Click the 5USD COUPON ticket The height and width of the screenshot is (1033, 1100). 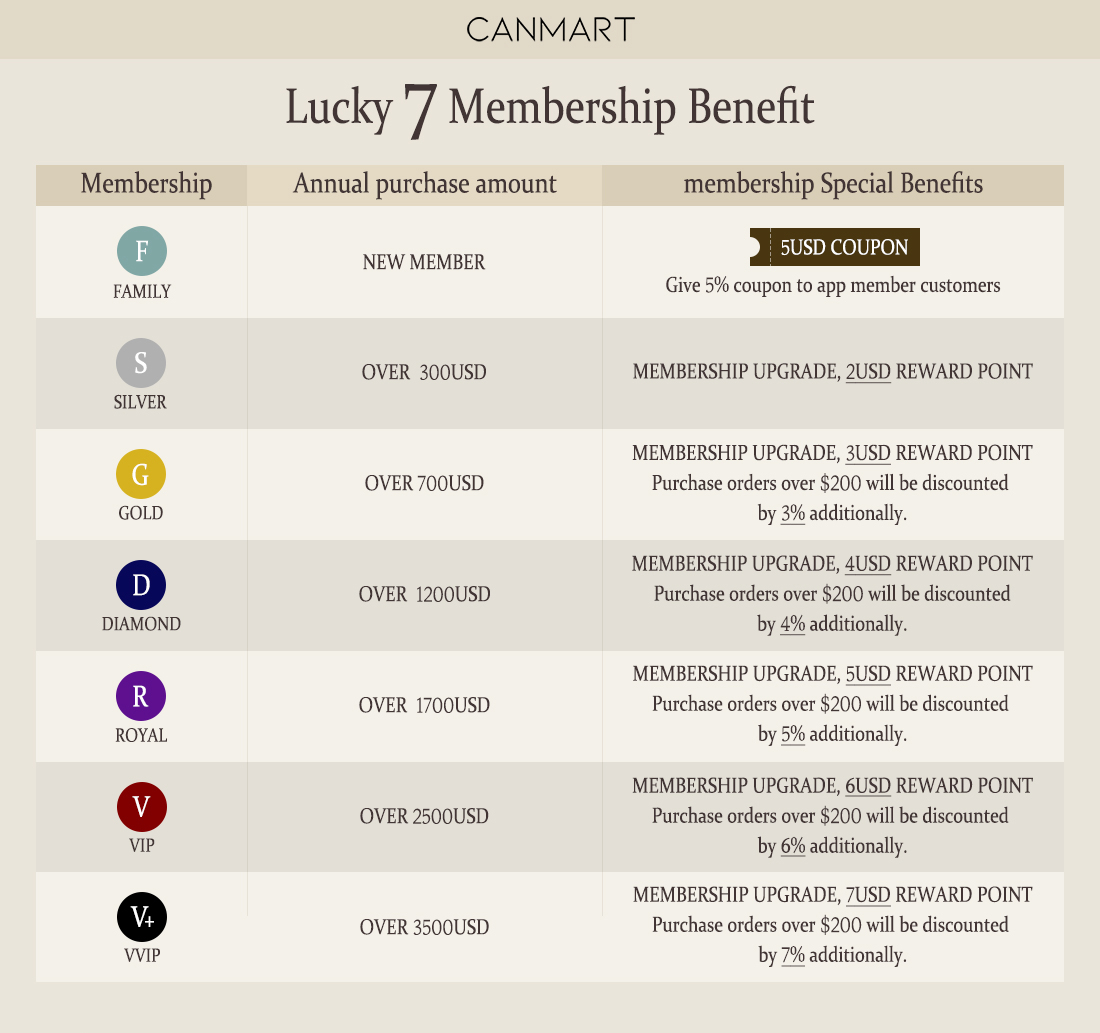(x=835, y=247)
